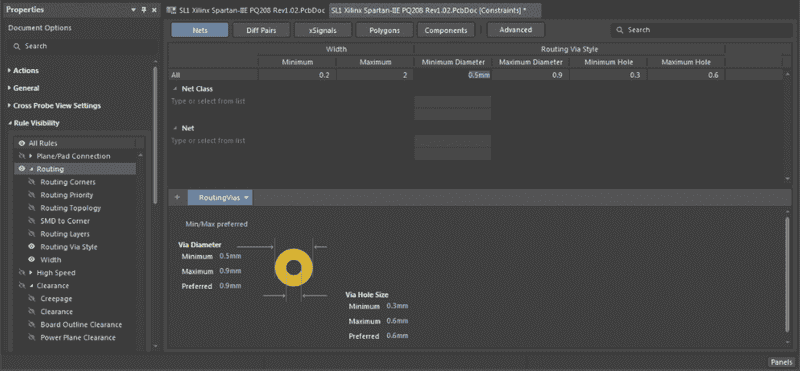Edit the Minimum Diameter cell 0.5mm
This screenshot has height=371, width=800.
[x=453, y=75]
